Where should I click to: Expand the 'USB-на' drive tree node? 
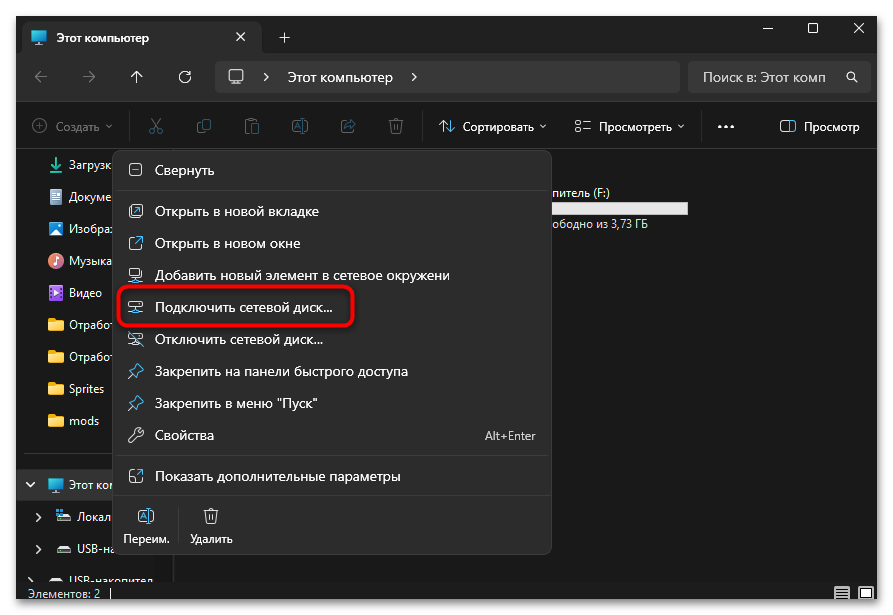click(38, 549)
